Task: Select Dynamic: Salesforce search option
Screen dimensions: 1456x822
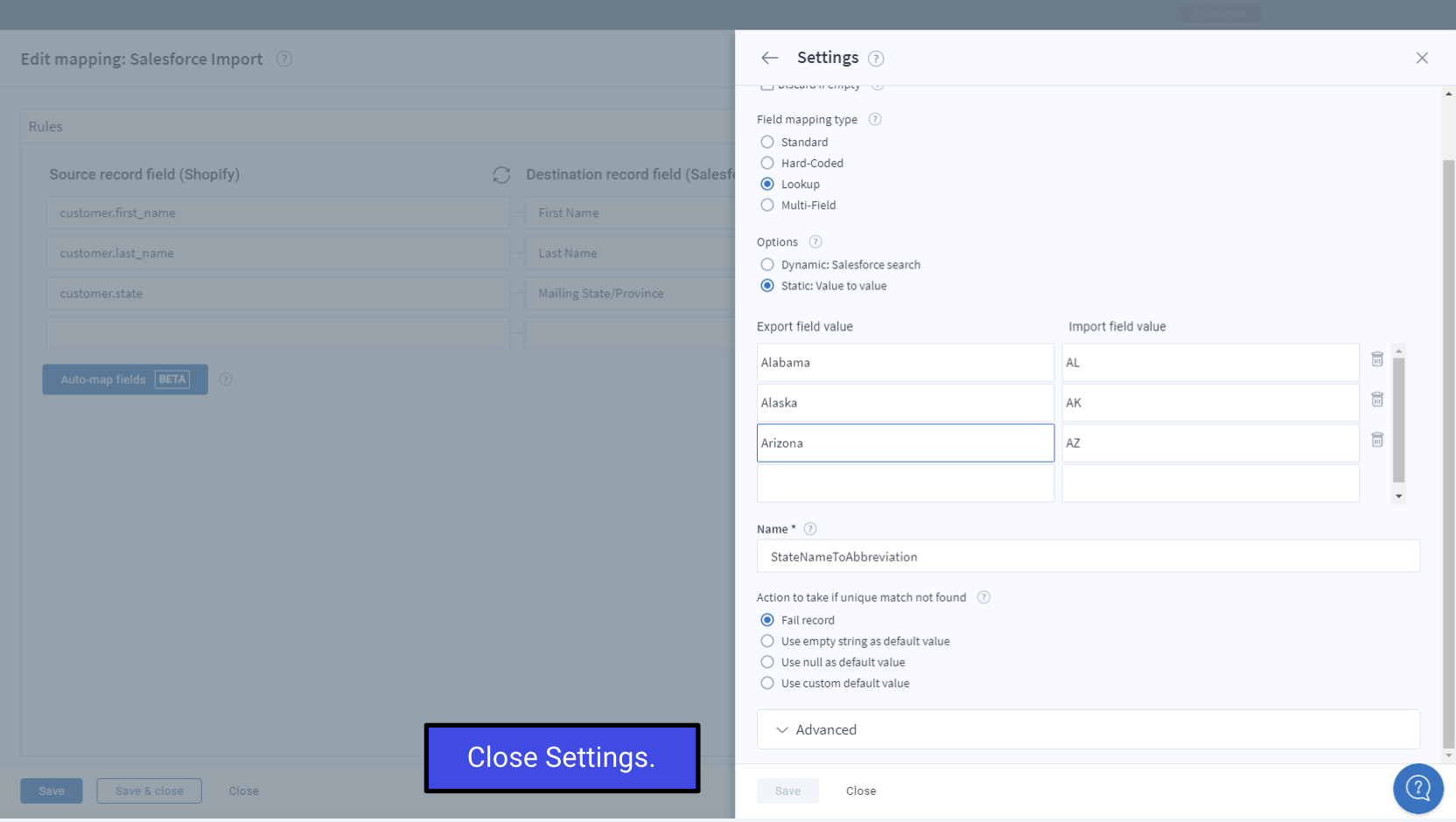Action: (x=767, y=265)
